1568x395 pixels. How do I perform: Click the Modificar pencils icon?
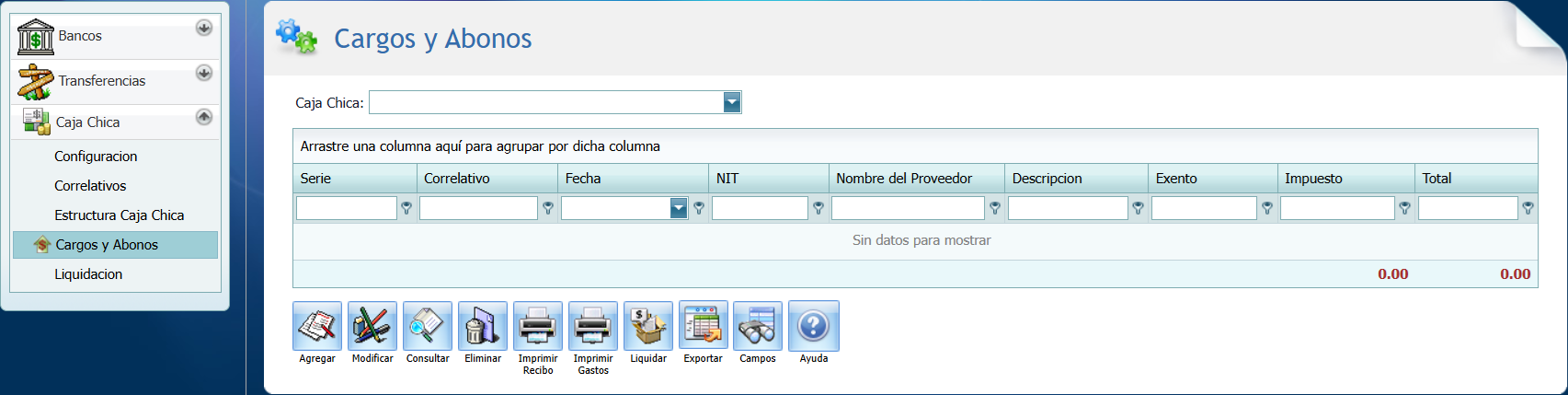pos(372,326)
